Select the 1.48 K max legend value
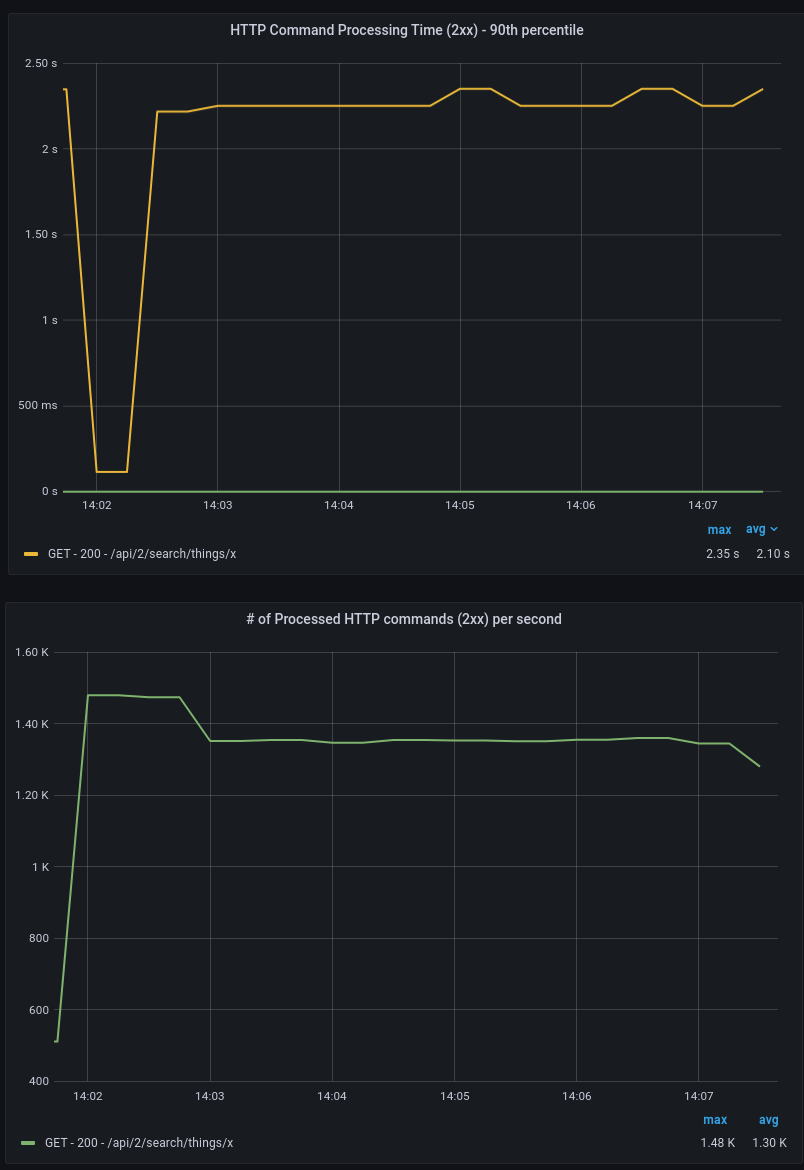 tap(718, 1143)
